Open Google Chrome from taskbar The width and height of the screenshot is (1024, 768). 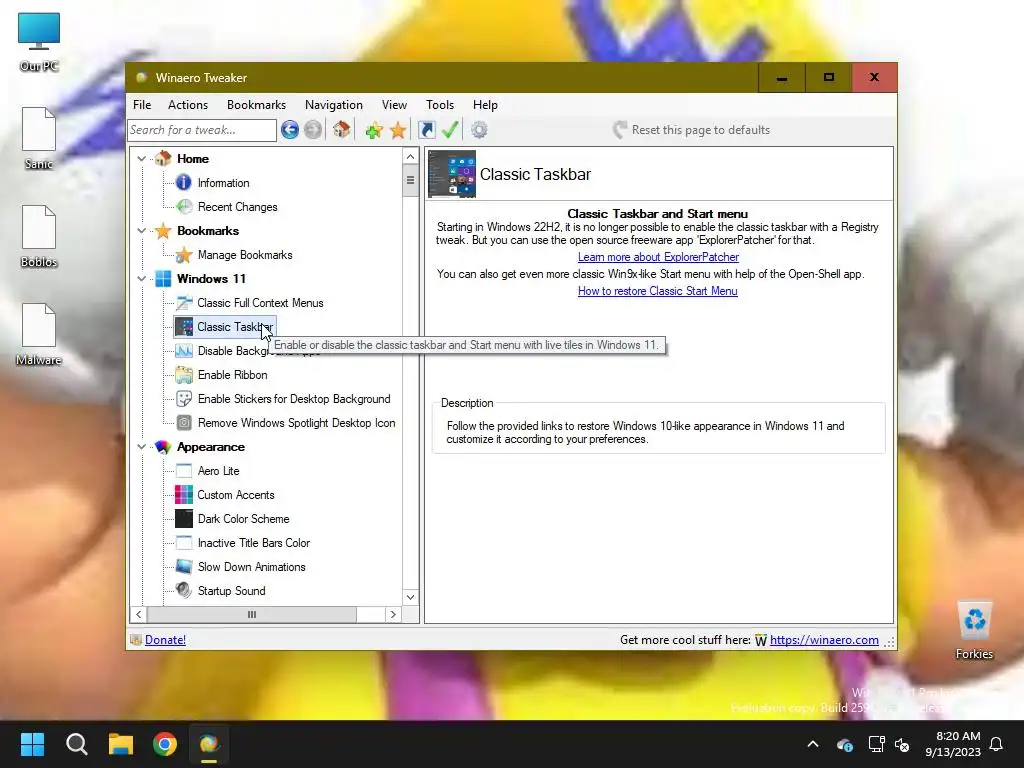tap(165, 744)
